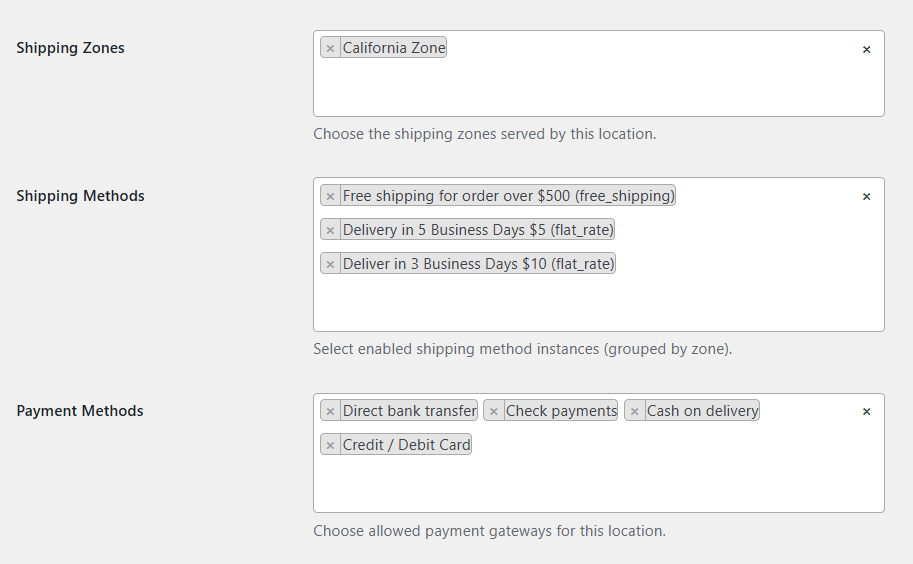Clear all selected Shipping Zones
This screenshot has height=564, width=913.
tap(866, 49)
